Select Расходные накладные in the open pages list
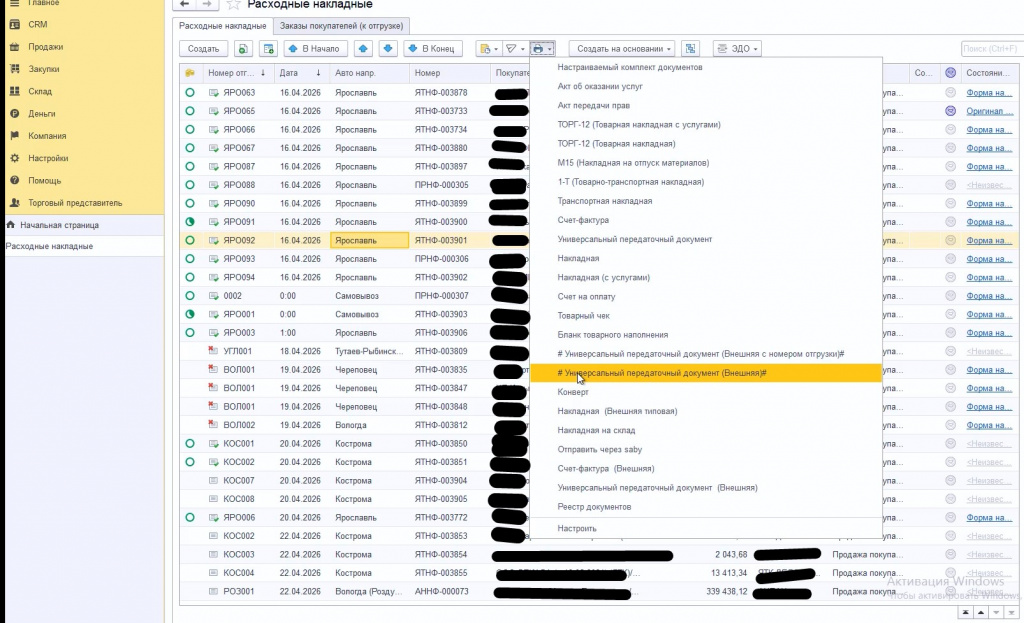 [x=50, y=246]
